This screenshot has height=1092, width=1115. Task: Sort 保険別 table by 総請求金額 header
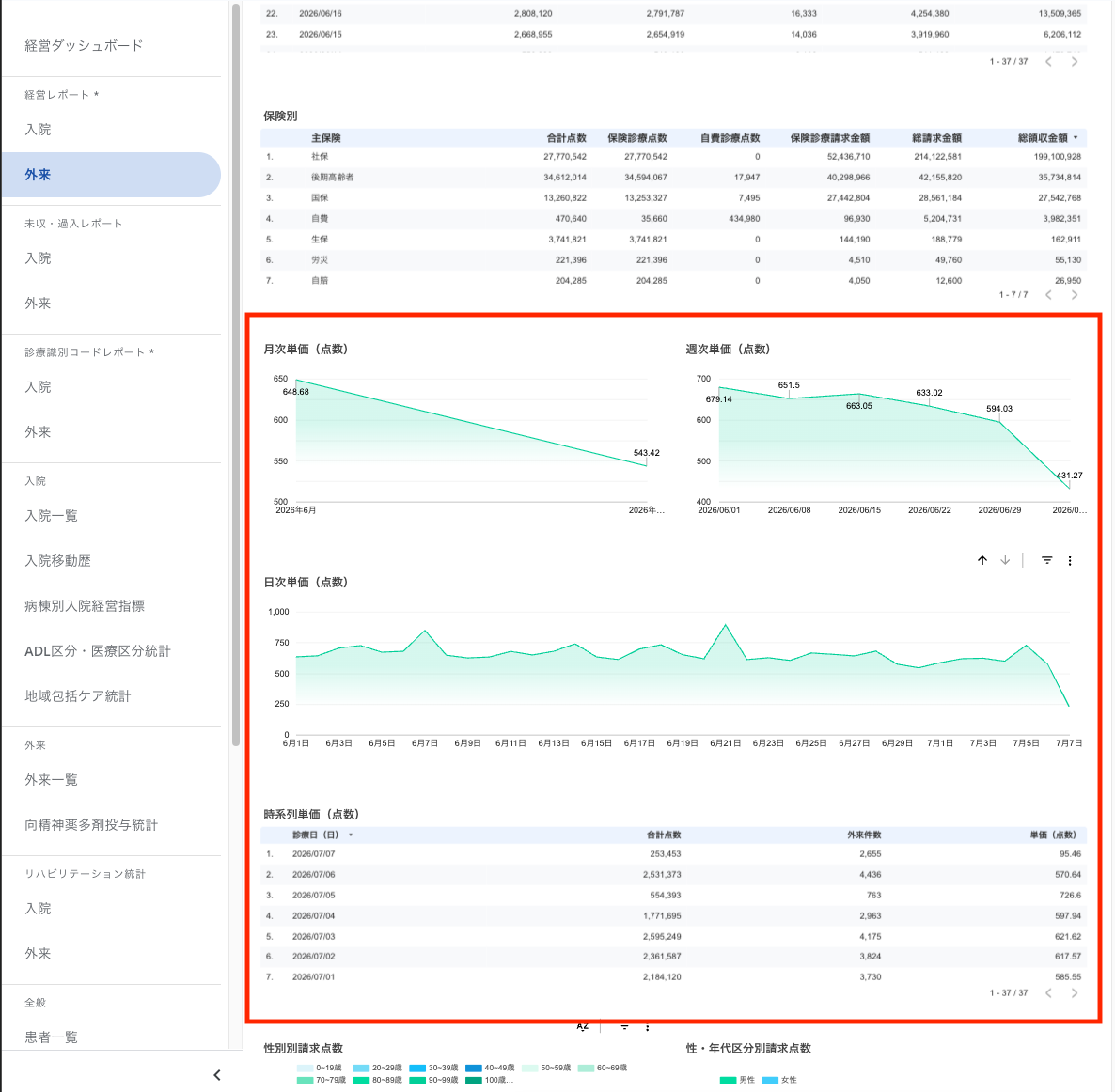point(936,138)
